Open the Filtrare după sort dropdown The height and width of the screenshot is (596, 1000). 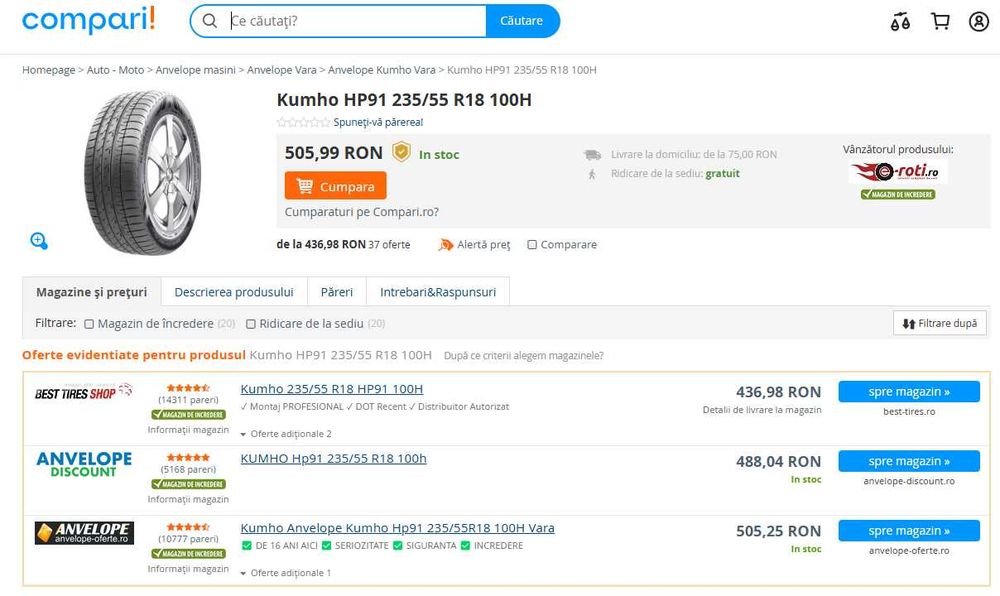pos(939,323)
